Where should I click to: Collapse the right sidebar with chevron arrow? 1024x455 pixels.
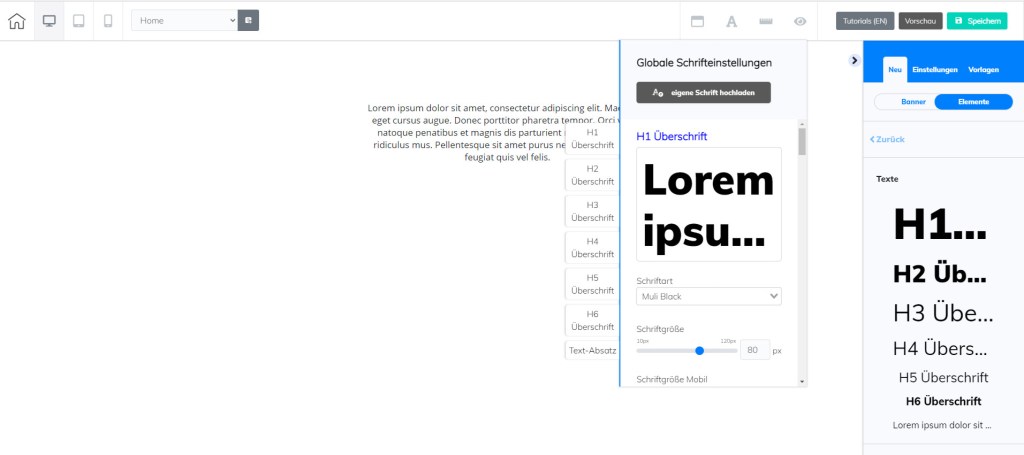[x=854, y=60]
